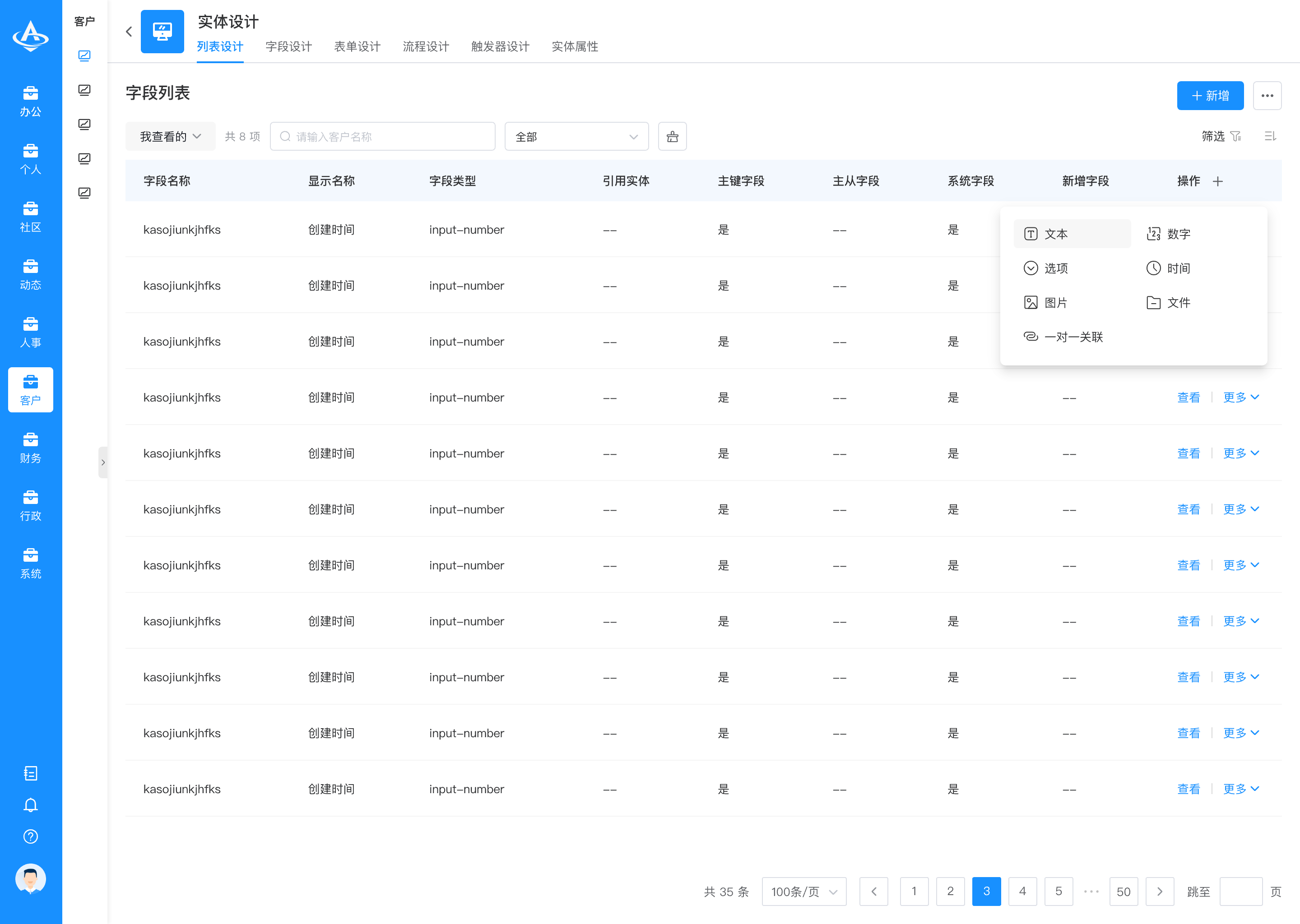Expand the 我查看的 dropdown
The image size is (1300, 924).
(170, 137)
